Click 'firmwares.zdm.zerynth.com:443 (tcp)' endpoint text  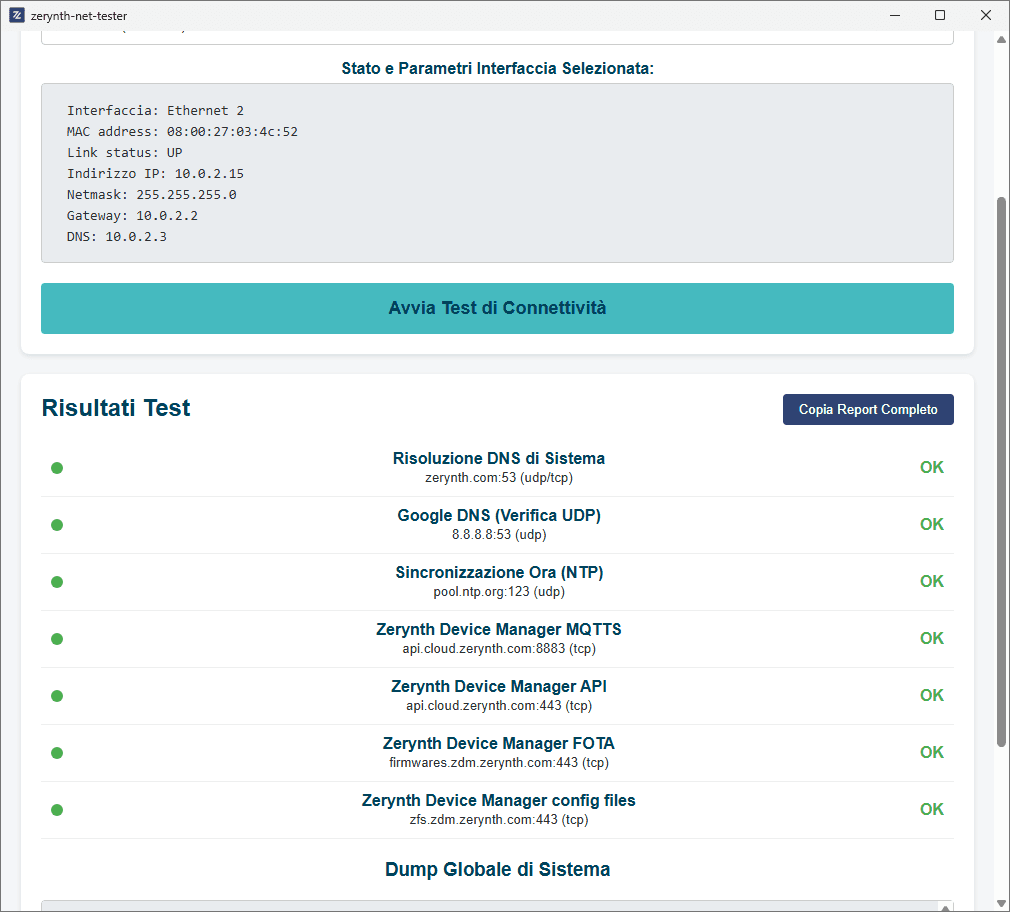coord(499,763)
